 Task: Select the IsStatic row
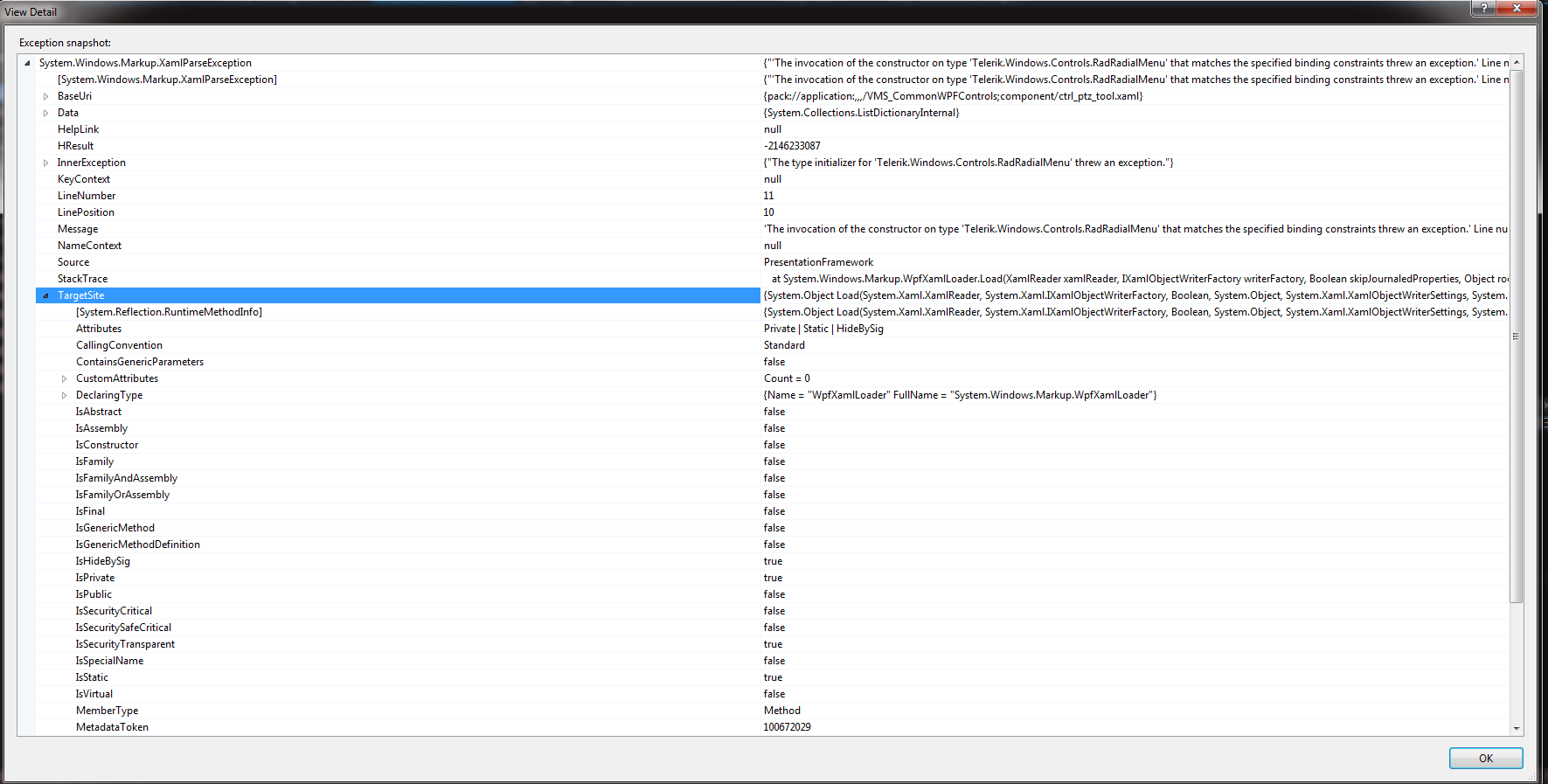773,677
